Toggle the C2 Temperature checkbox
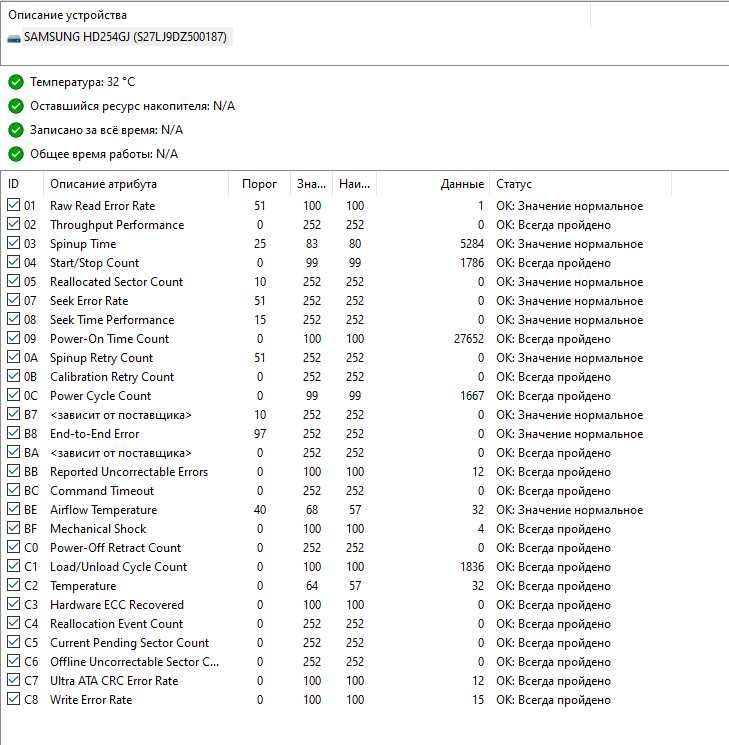 (14, 585)
